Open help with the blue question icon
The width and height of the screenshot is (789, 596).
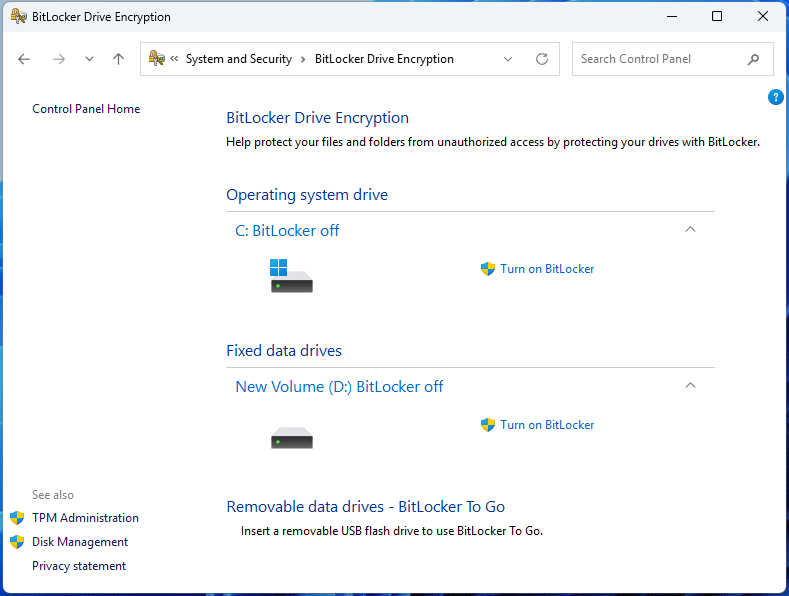click(x=775, y=97)
